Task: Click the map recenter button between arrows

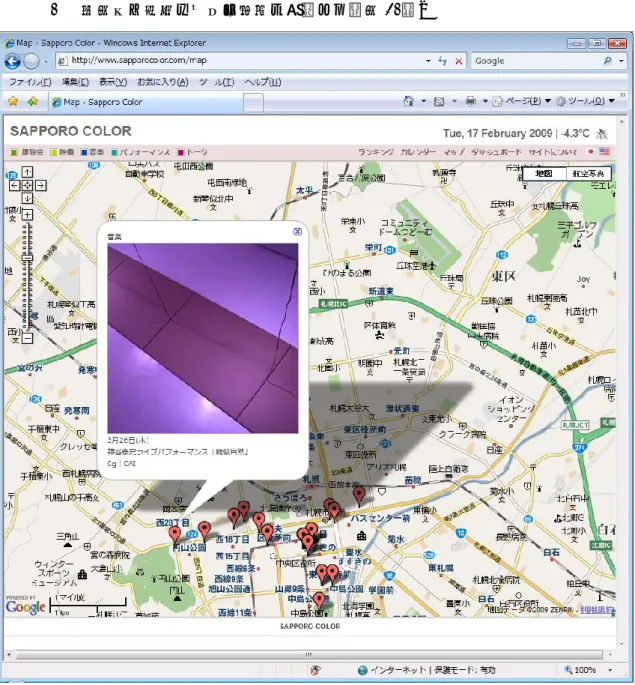Action: 27,186
